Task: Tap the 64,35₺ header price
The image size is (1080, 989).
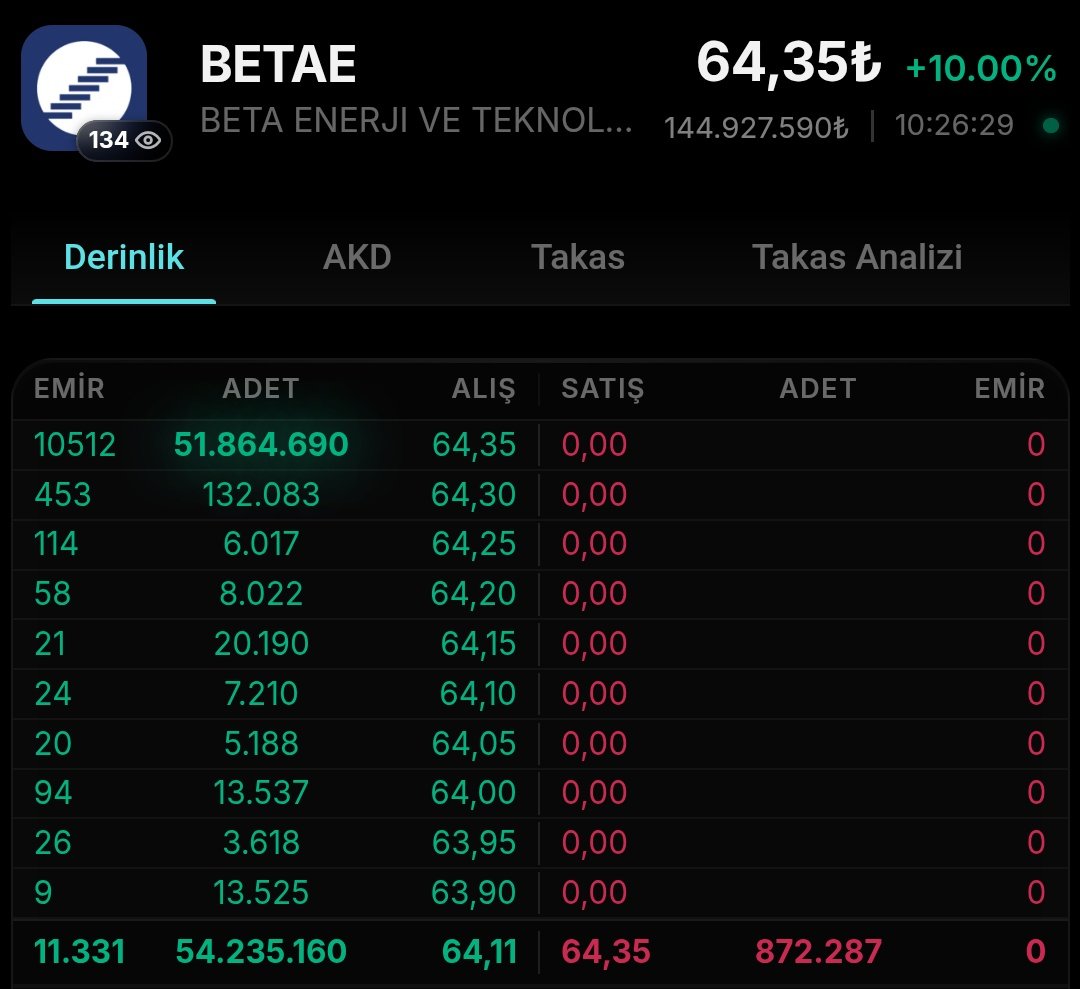Action: (789, 63)
